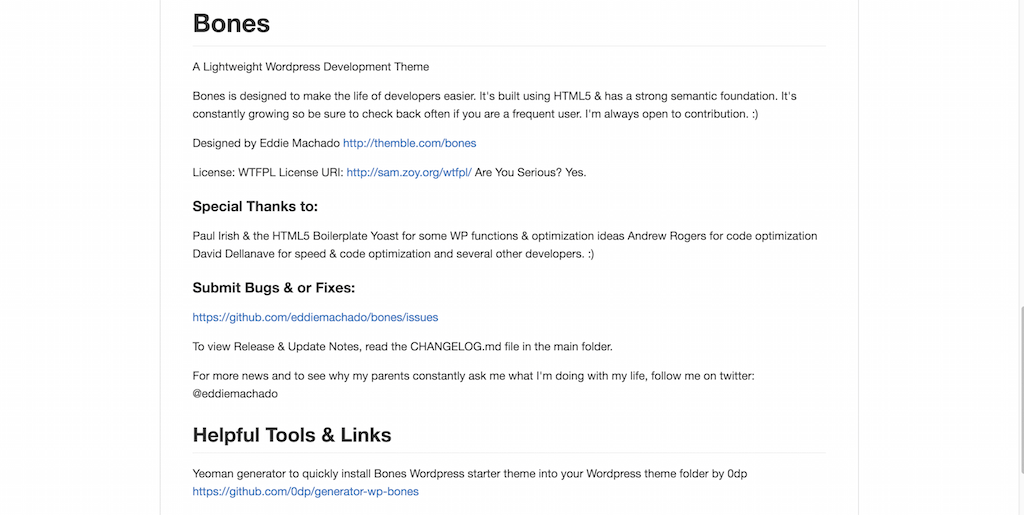The height and width of the screenshot is (515, 1024).
Task: Visit the github bones issues link
Action: pos(315,317)
